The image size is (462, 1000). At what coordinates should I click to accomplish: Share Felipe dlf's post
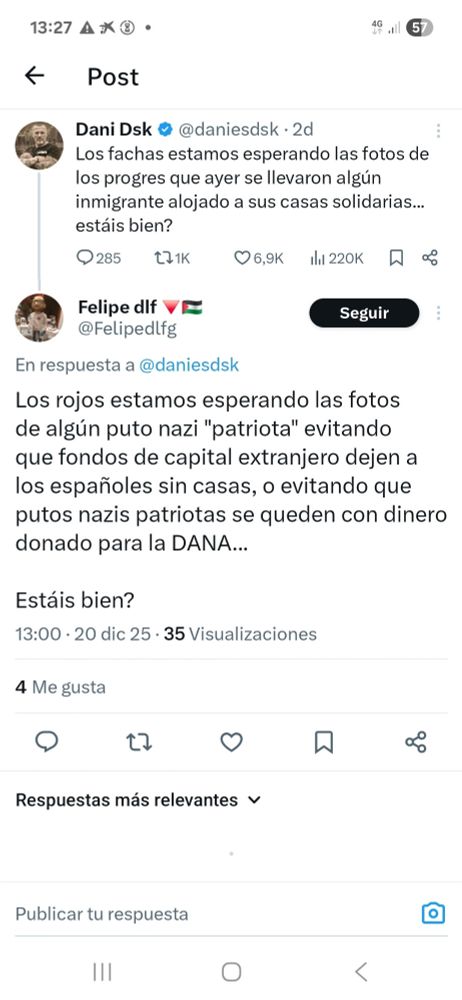[416, 742]
